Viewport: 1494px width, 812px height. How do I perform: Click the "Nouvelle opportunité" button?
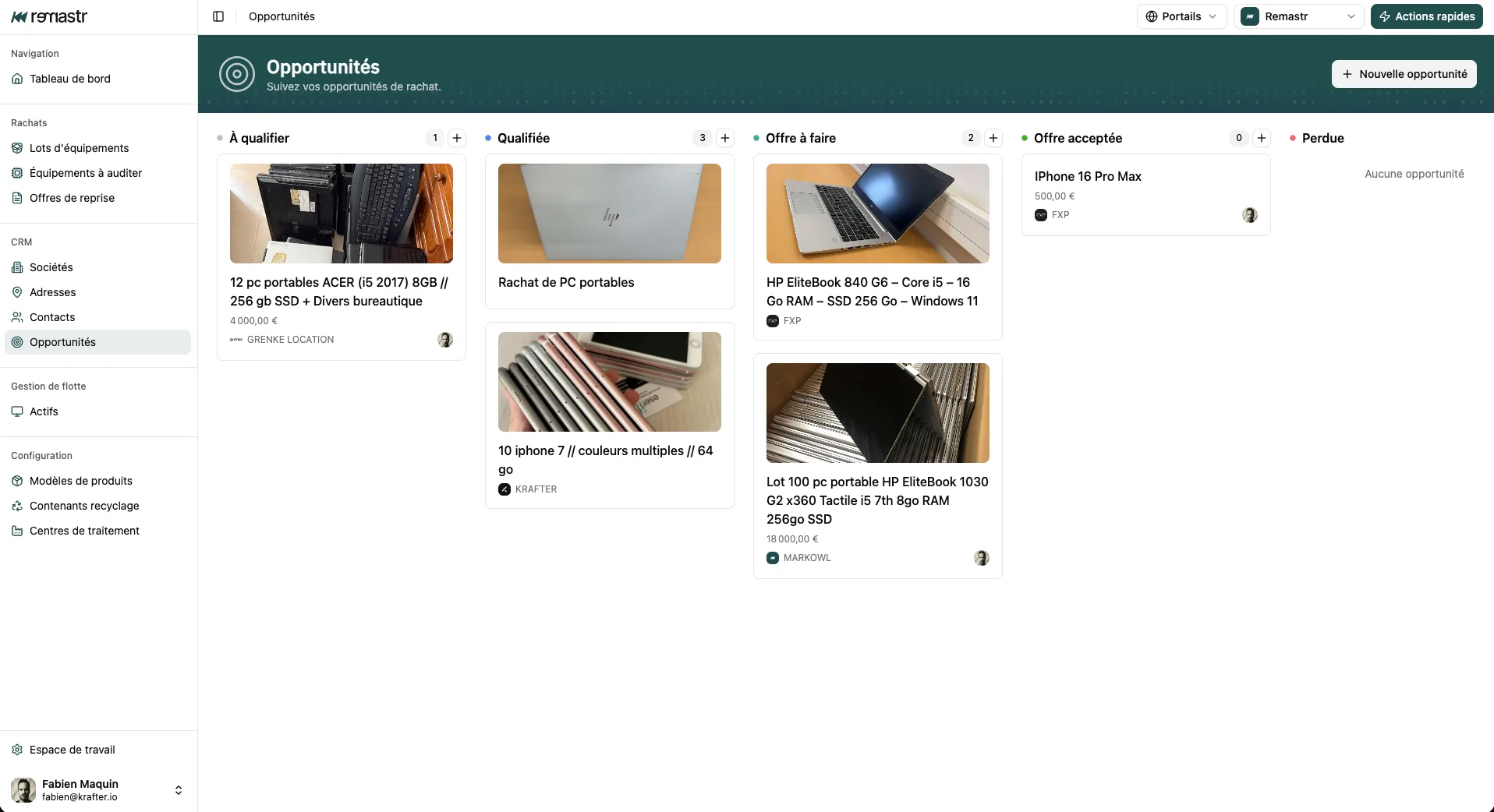(1403, 73)
